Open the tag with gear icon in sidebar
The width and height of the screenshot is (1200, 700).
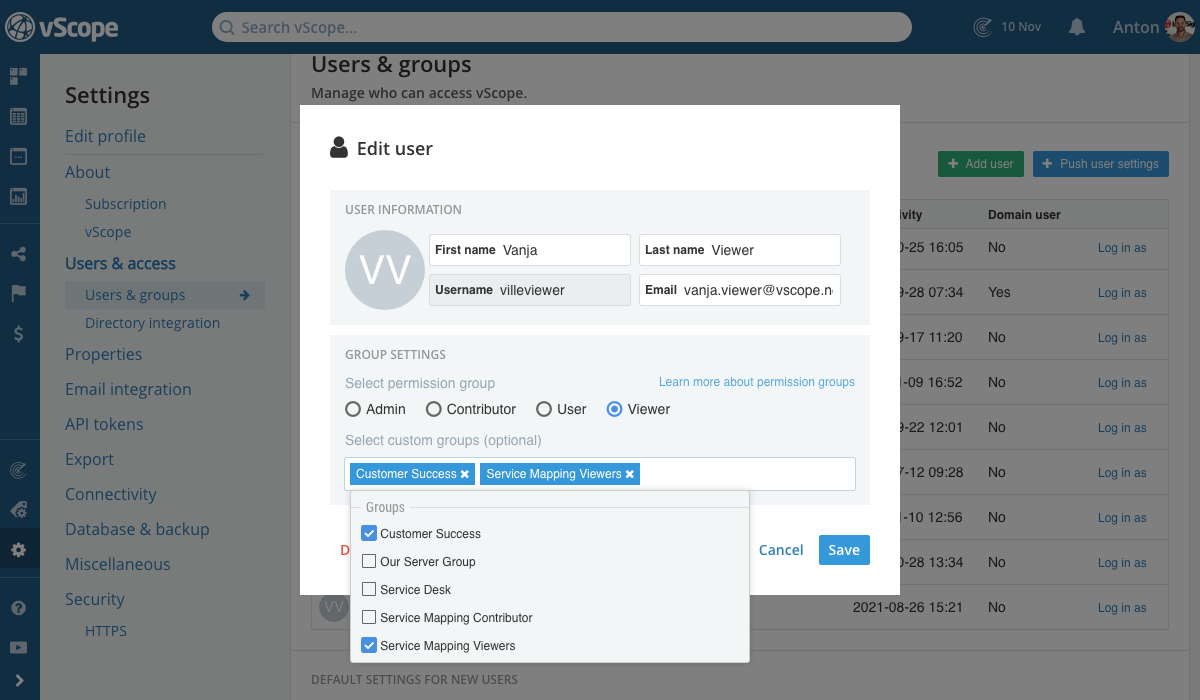point(18,509)
